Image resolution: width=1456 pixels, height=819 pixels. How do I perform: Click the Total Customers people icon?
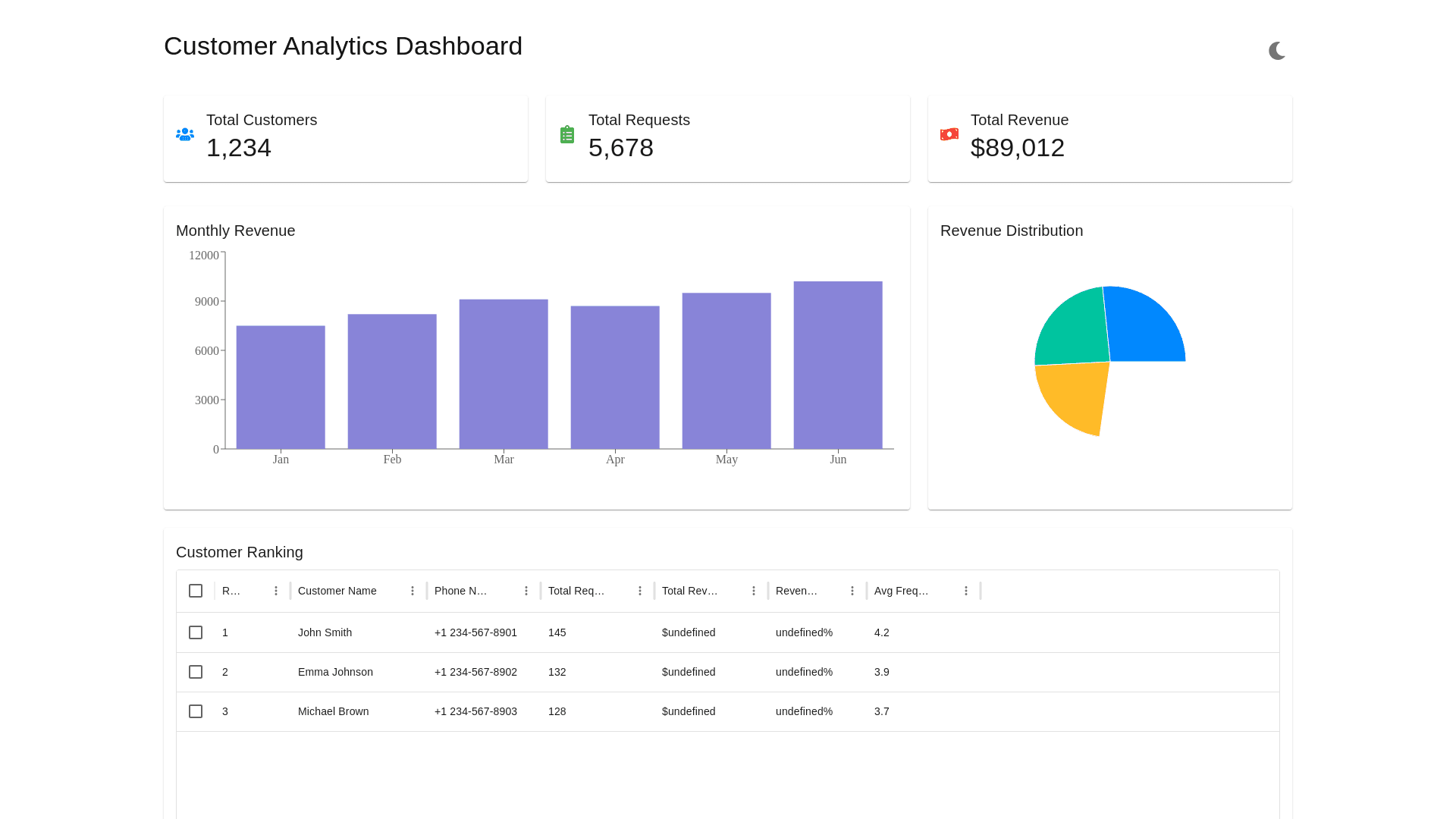pos(185,134)
